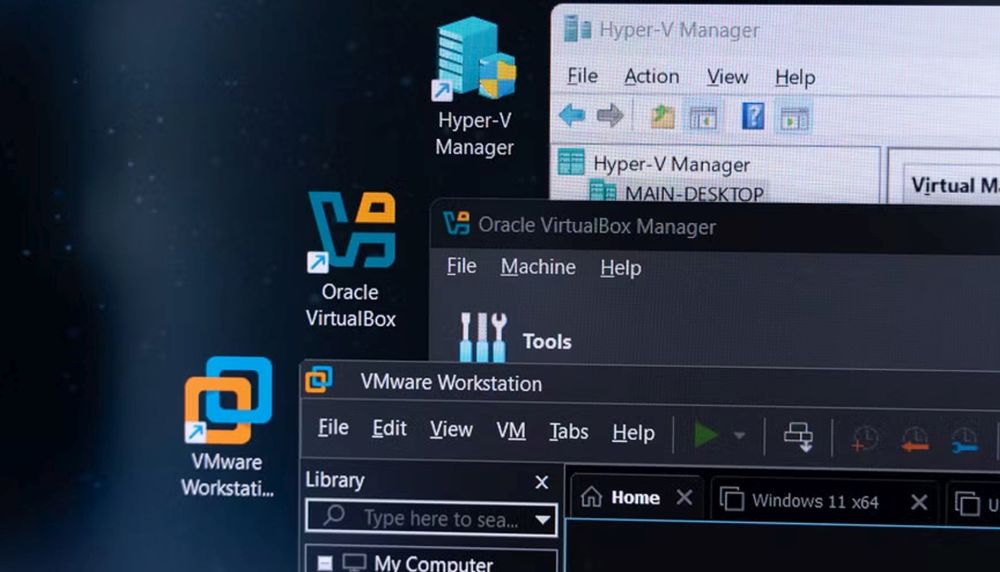Click the Take Snapshot clock icon
The image size is (1000, 572).
[864, 437]
